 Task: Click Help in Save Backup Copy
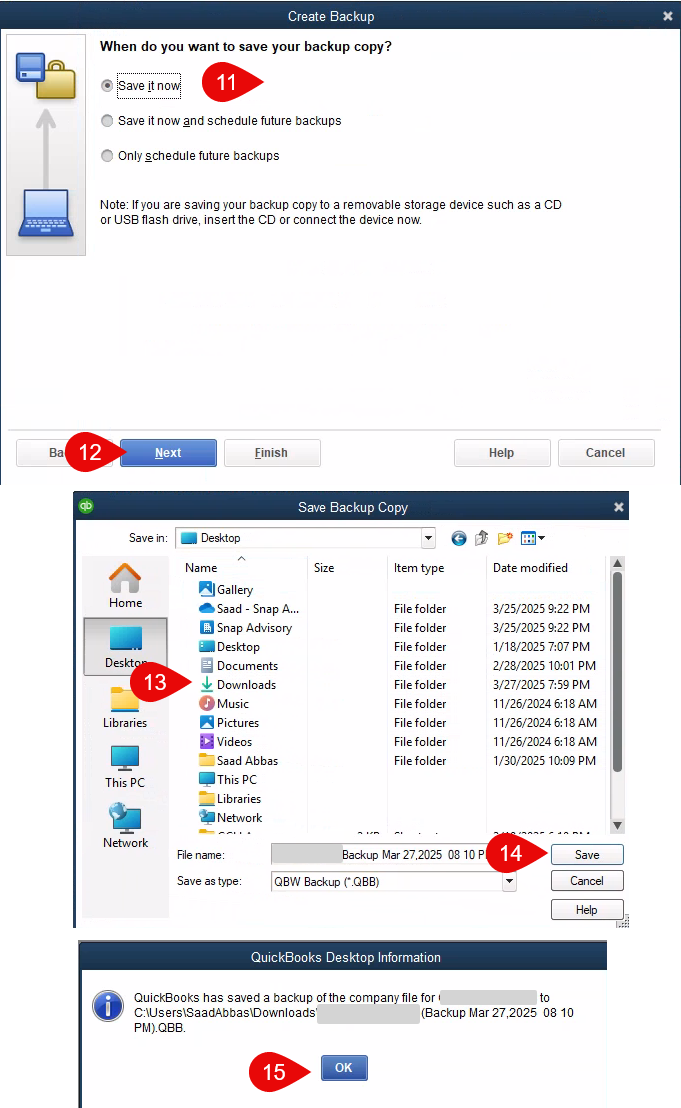coord(587,909)
